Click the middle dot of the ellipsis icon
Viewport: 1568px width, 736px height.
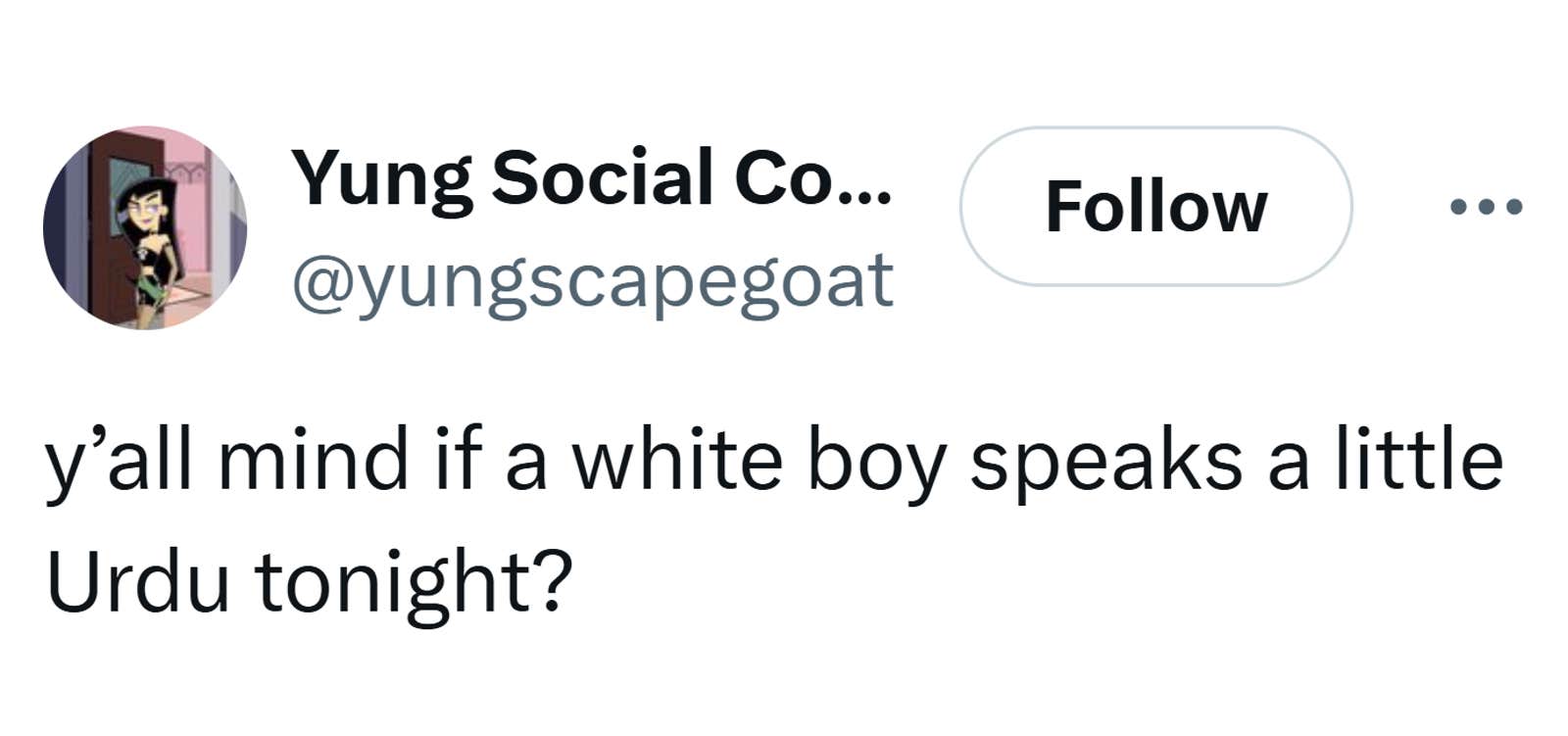pos(1486,207)
